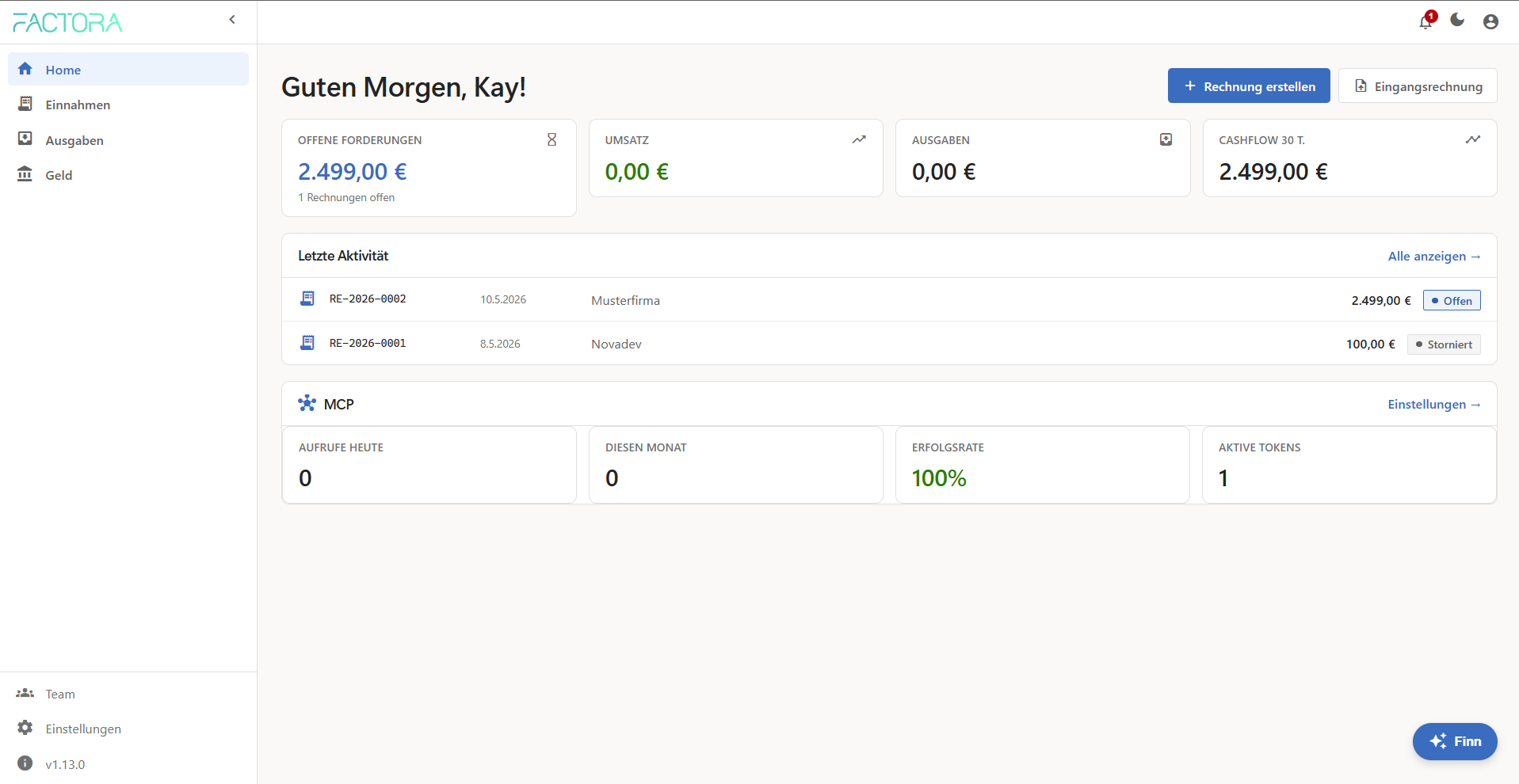Click '1 Rechnungen offen' text
Screen dimensions: 1519x784
pos(346,197)
